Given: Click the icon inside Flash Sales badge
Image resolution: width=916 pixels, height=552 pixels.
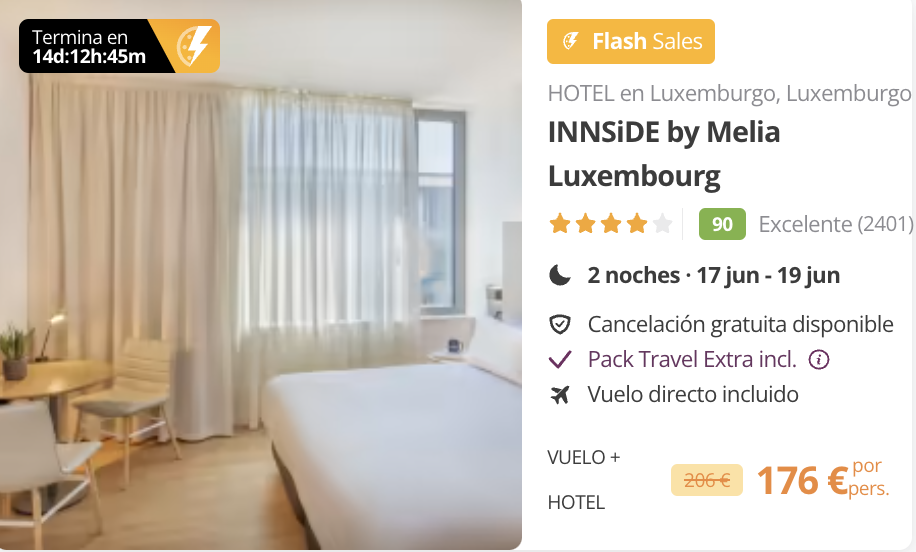Looking at the screenshot, I should [570, 41].
